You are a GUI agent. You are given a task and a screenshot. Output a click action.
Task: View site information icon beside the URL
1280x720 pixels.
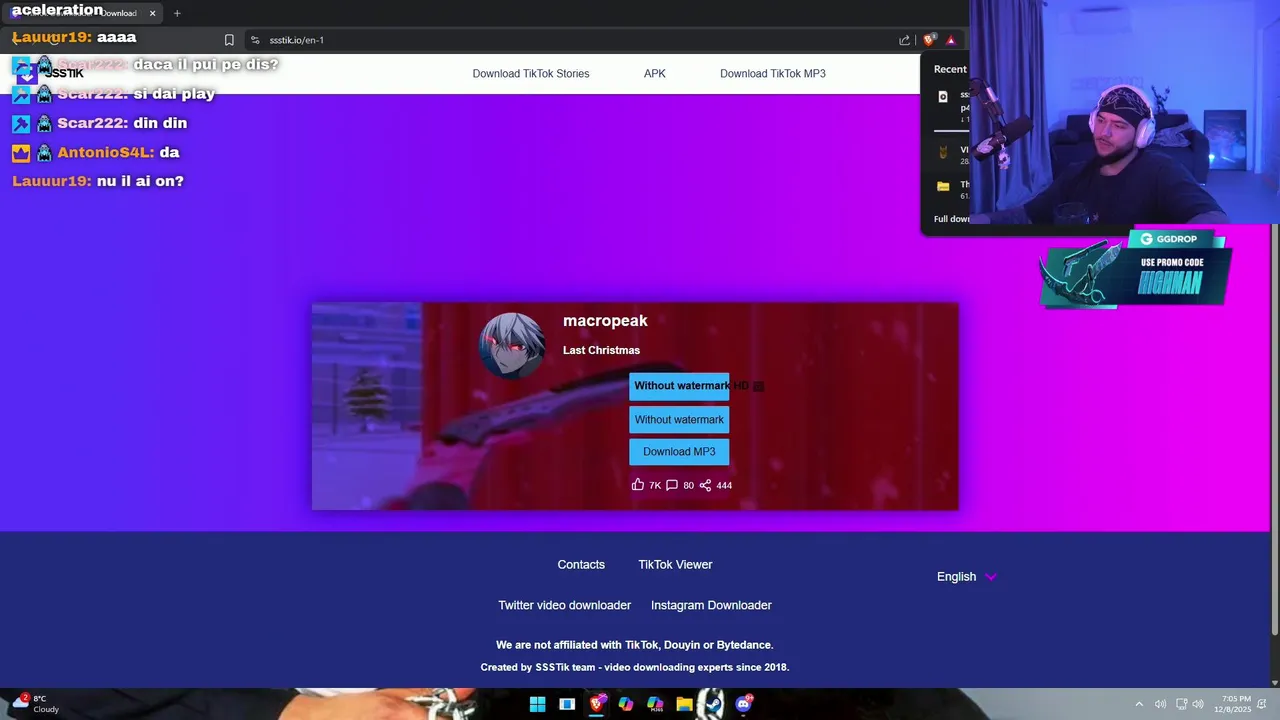click(255, 40)
